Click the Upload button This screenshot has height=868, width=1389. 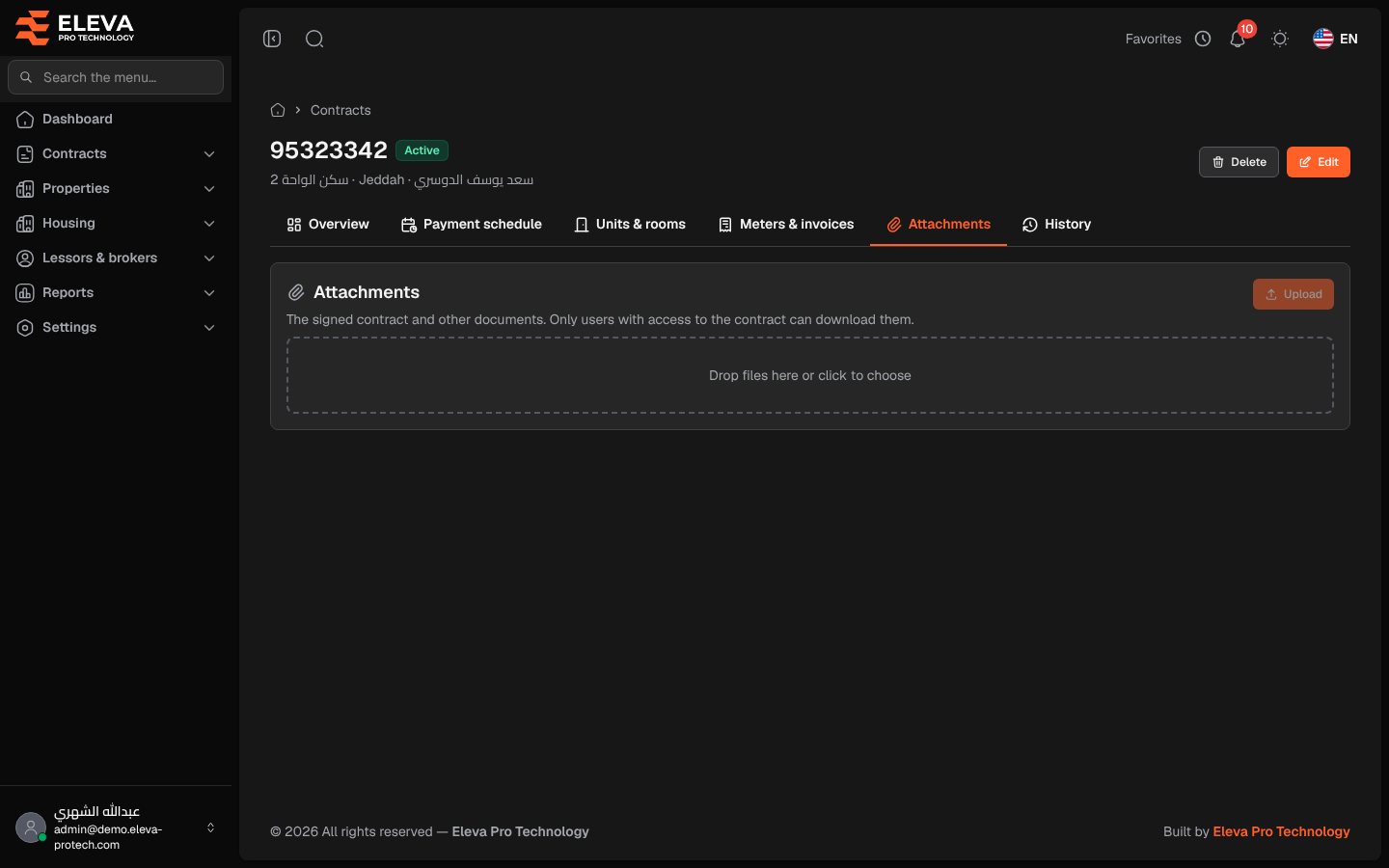click(x=1294, y=294)
